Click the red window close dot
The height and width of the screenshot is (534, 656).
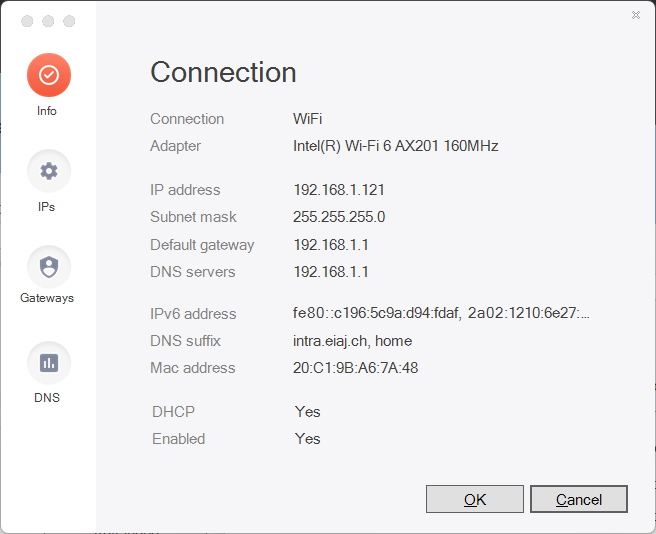(27, 21)
